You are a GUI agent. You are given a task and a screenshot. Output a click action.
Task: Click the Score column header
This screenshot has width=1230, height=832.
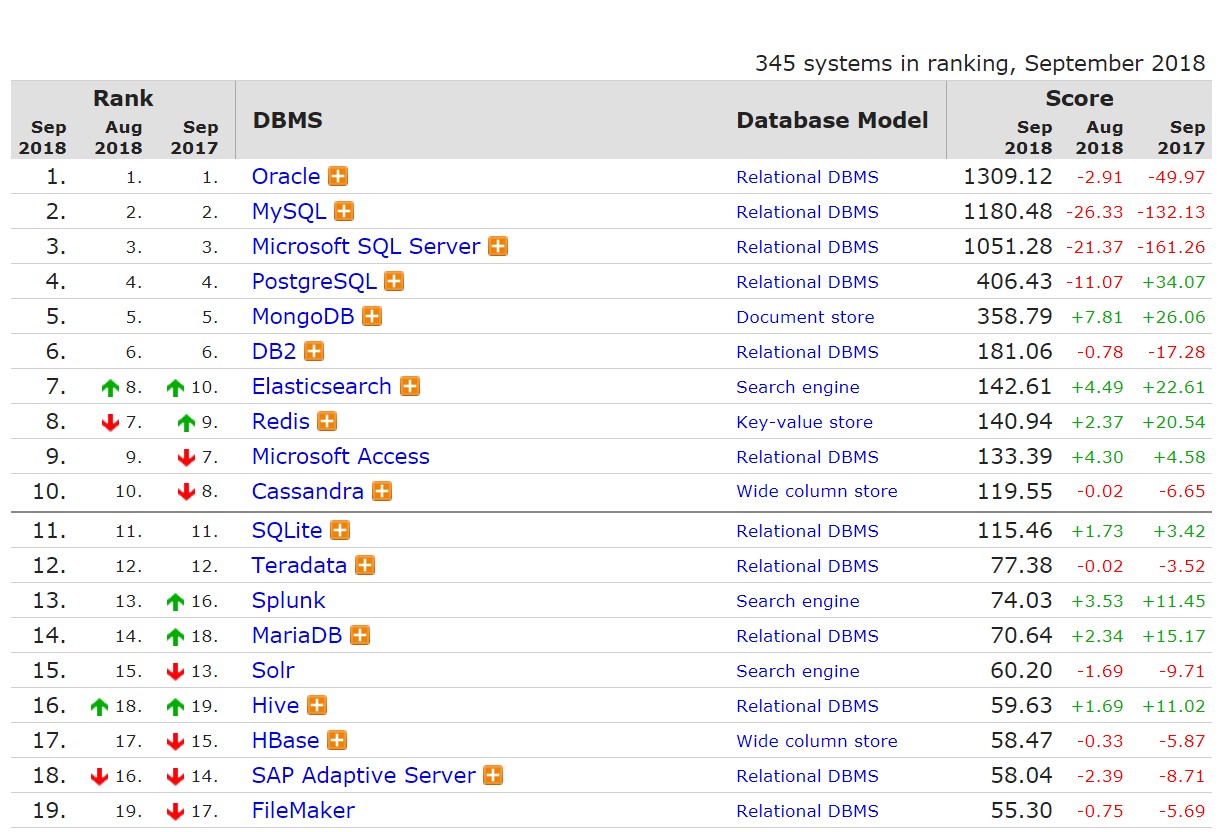[1079, 98]
